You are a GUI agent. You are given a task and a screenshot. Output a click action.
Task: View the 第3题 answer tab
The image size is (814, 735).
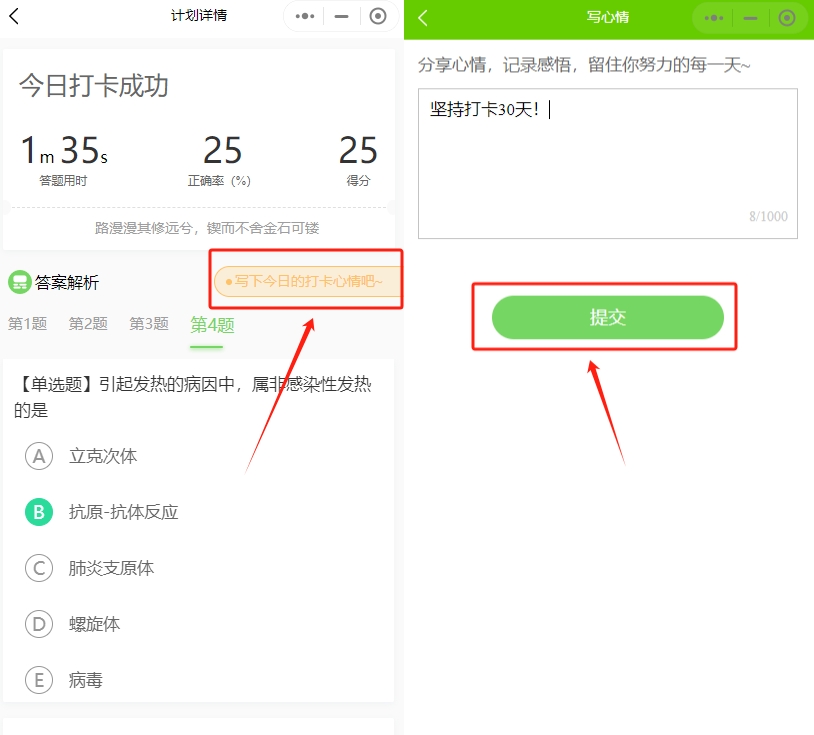[x=149, y=324]
